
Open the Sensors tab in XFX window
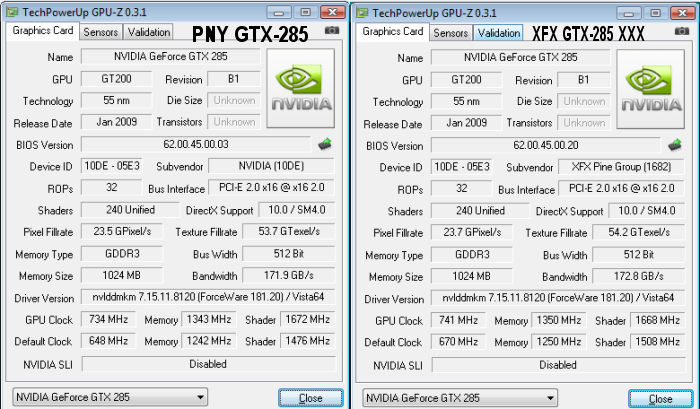click(450, 33)
